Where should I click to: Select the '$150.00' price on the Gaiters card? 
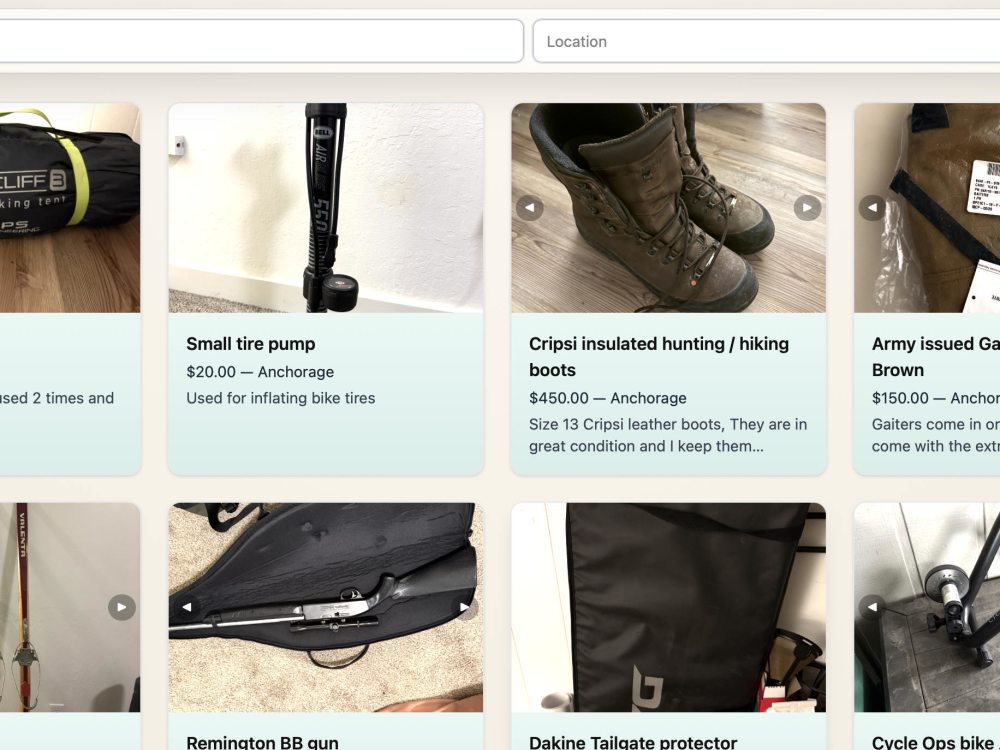[900, 398]
